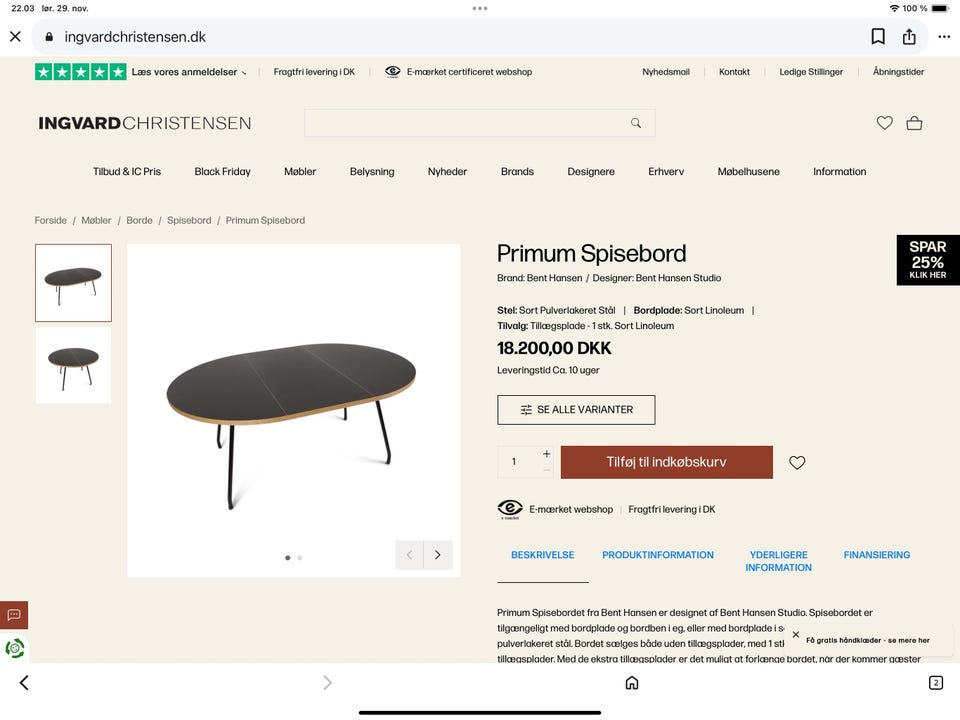Go to browser home page icon
The image size is (960, 720).
(x=632, y=683)
